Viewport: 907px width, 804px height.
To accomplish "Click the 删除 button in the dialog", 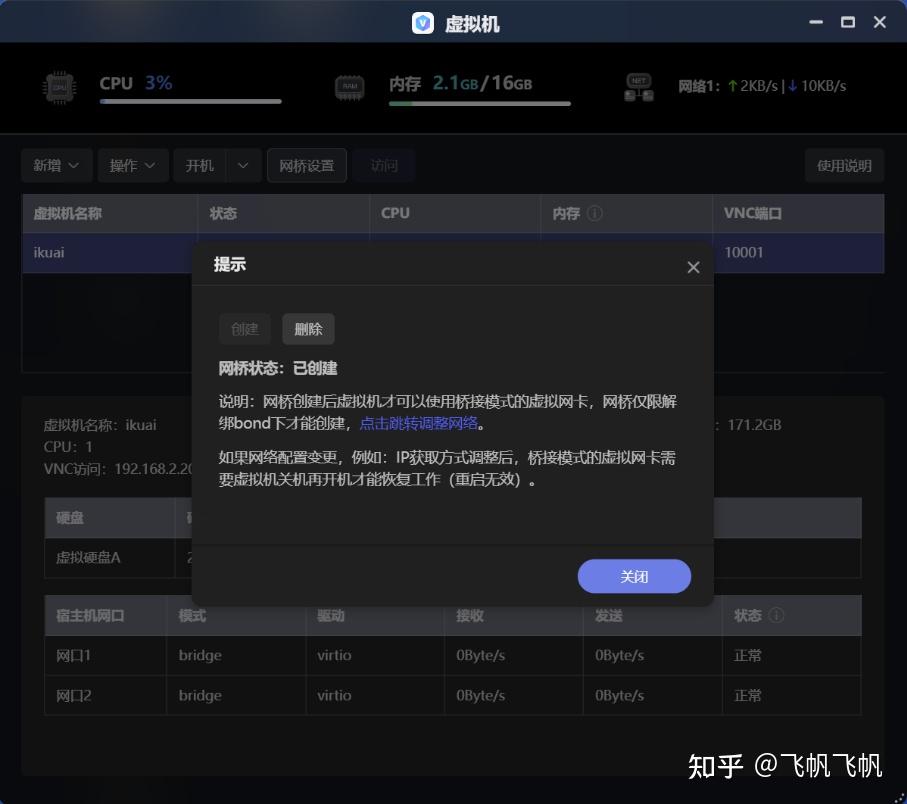I will 308,329.
